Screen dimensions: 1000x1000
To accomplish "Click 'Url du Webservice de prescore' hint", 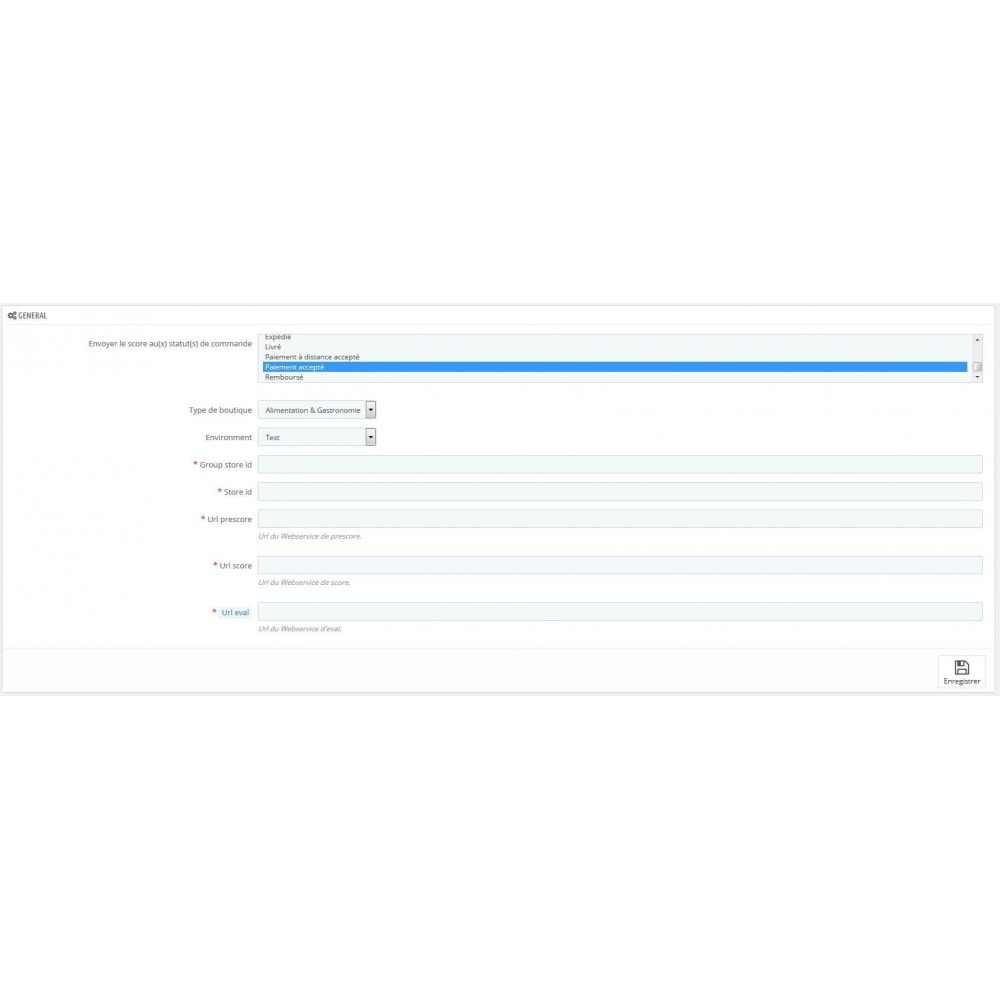I will tap(310, 536).
